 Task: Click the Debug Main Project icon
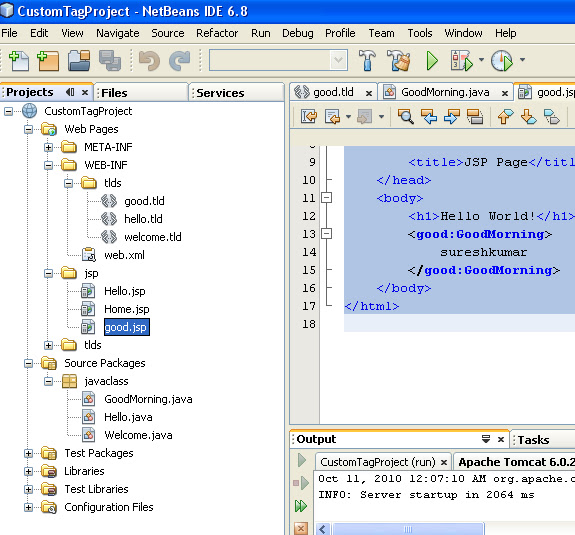[461, 61]
